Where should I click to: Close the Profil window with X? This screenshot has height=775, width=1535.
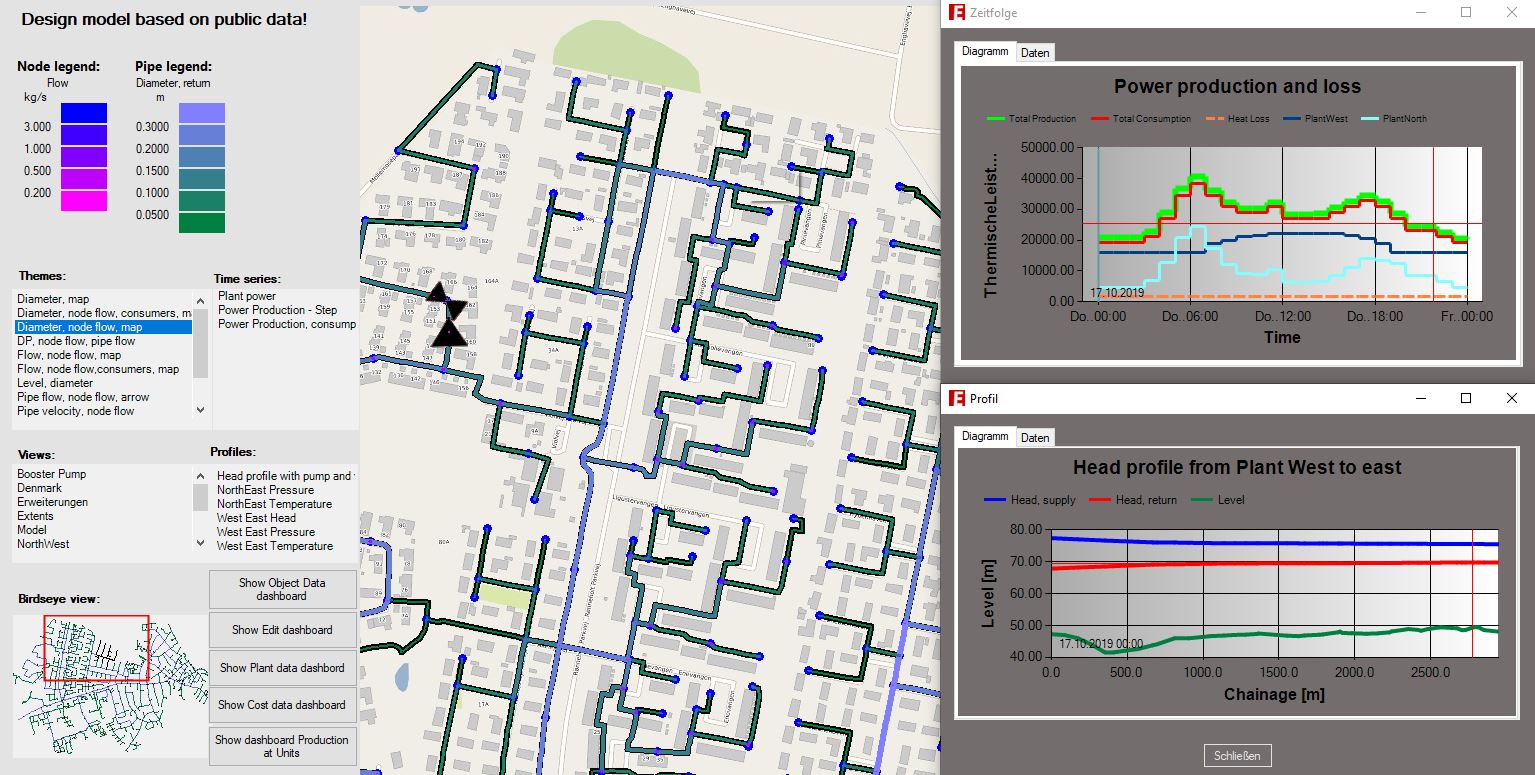[1511, 399]
